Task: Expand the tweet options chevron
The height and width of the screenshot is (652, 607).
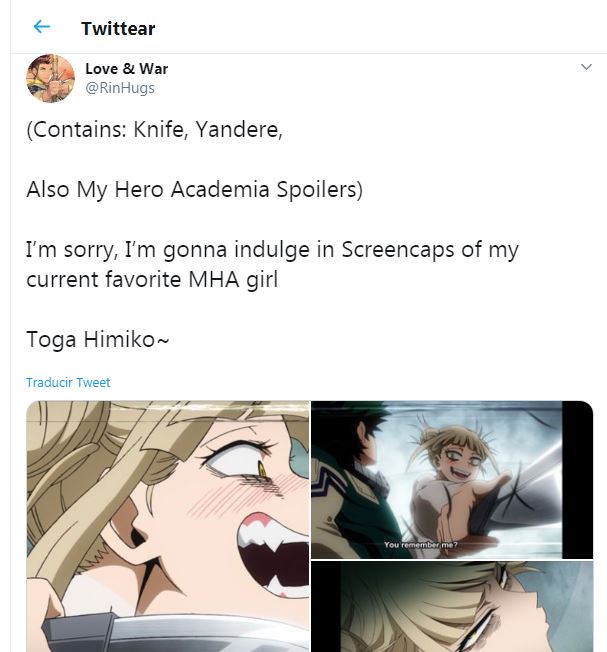Action: click(x=586, y=68)
